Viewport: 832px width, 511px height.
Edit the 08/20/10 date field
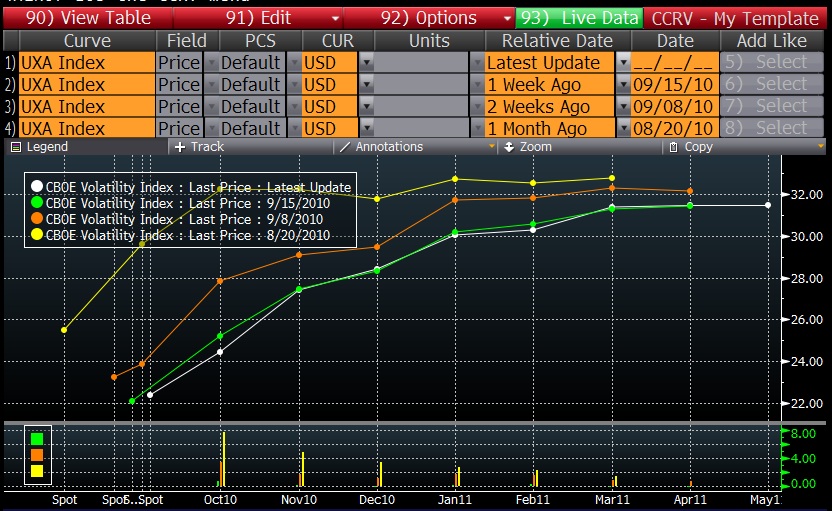coord(674,128)
